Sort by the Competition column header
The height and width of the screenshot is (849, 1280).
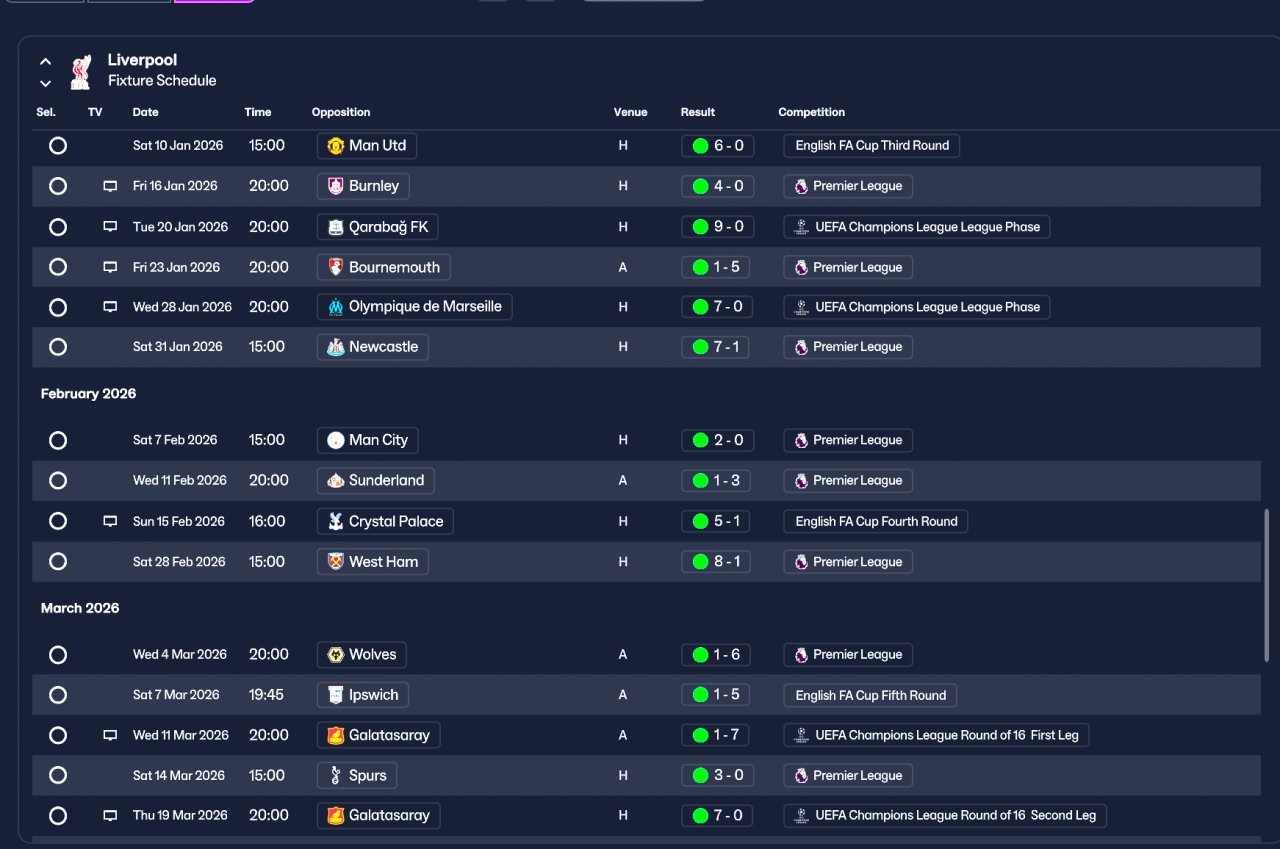click(812, 112)
